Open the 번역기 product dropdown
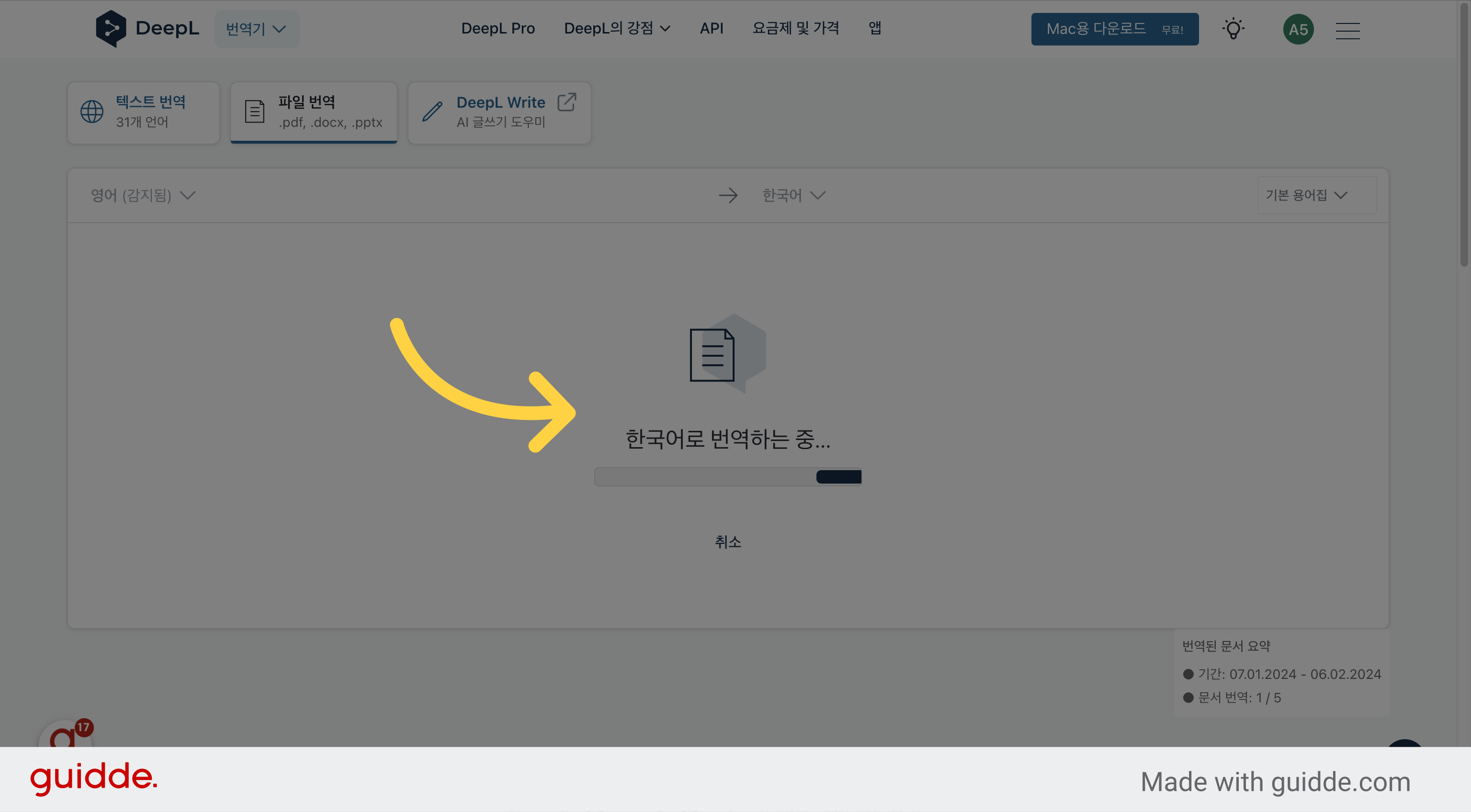Screen dimensions: 1471x812 (256, 29)
